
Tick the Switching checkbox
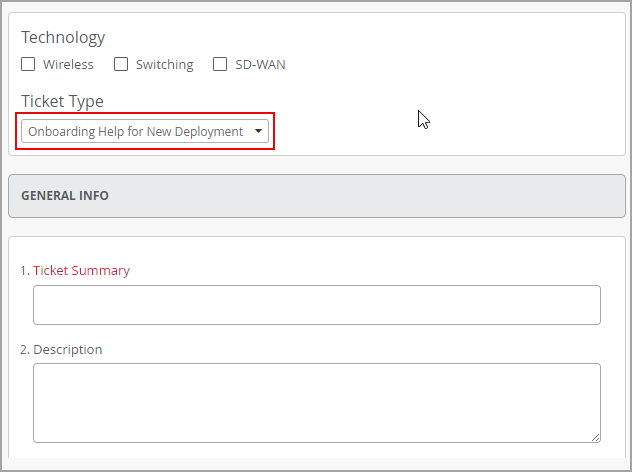pyautogui.click(x=121, y=64)
